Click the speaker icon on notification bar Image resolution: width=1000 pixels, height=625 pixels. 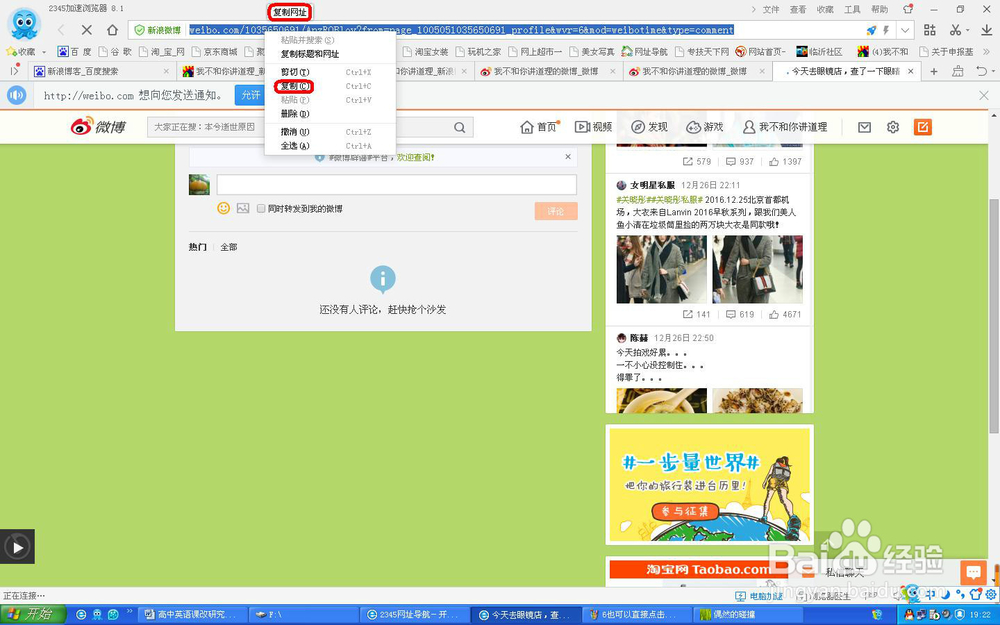[17, 95]
